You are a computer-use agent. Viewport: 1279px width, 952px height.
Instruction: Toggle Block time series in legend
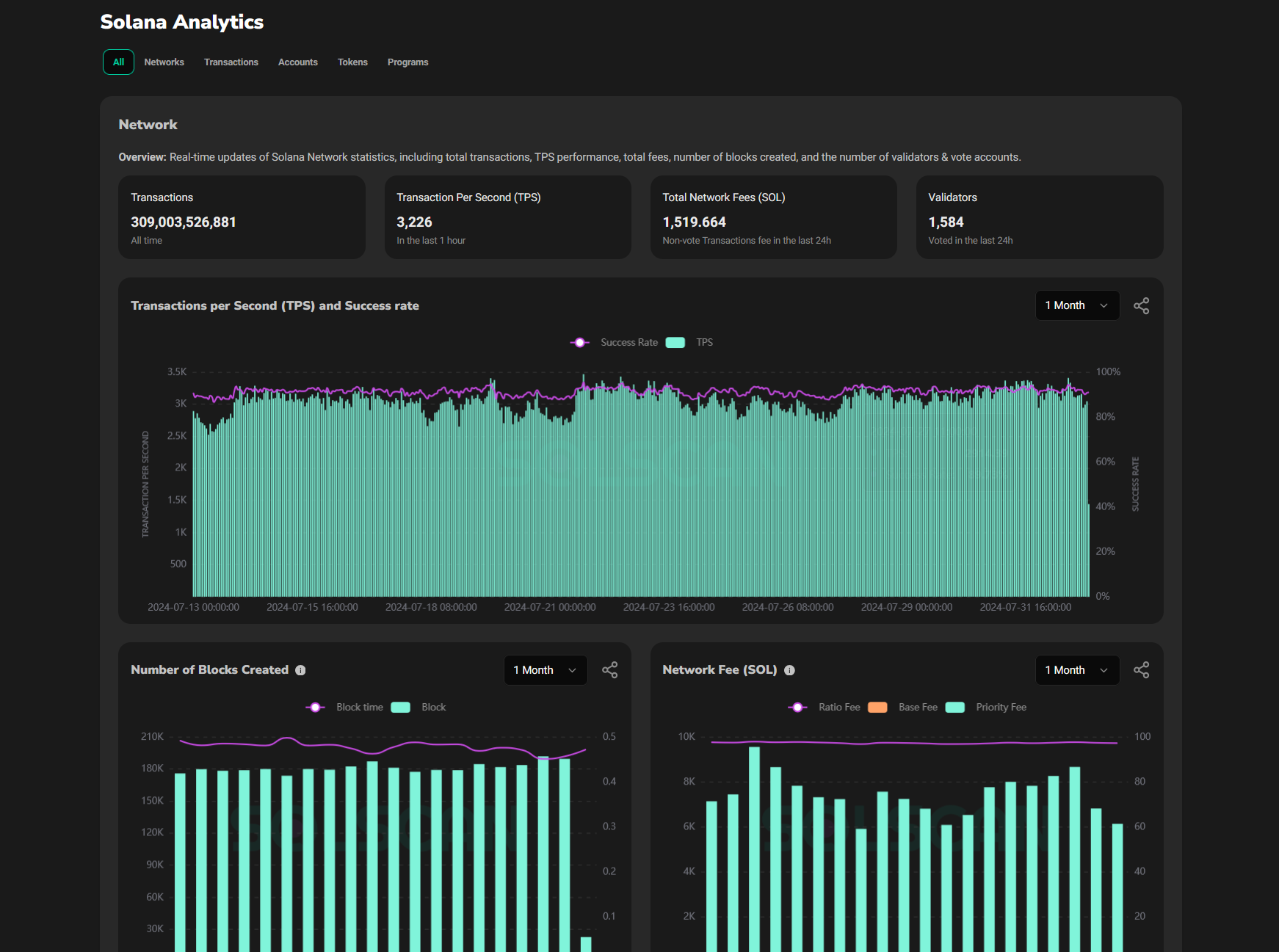click(x=345, y=708)
